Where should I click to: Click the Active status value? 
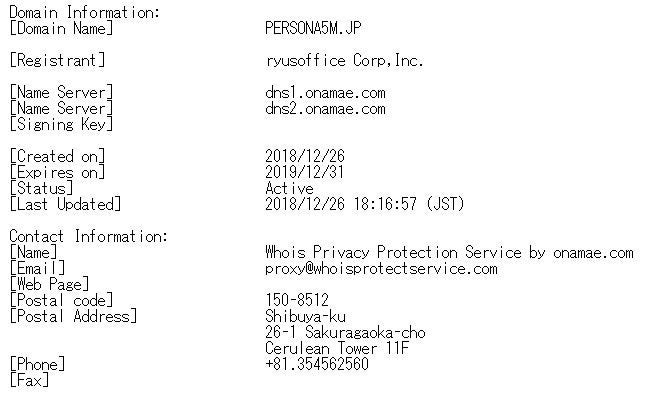[x=289, y=188]
